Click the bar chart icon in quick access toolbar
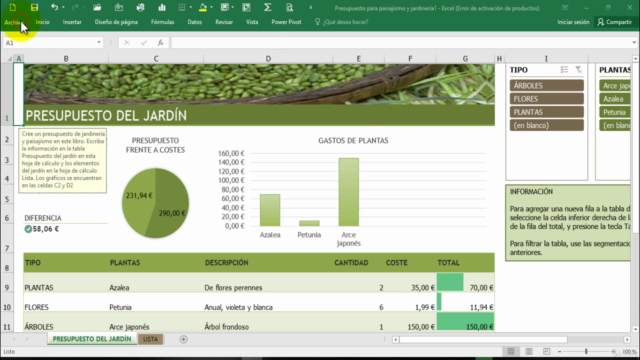 tap(162, 7)
